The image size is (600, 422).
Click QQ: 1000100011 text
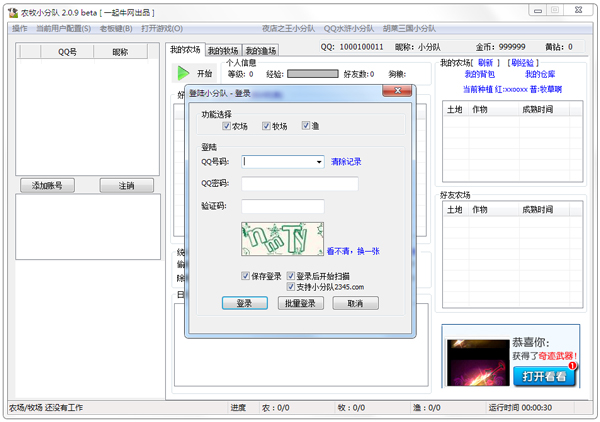click(352, 47)
